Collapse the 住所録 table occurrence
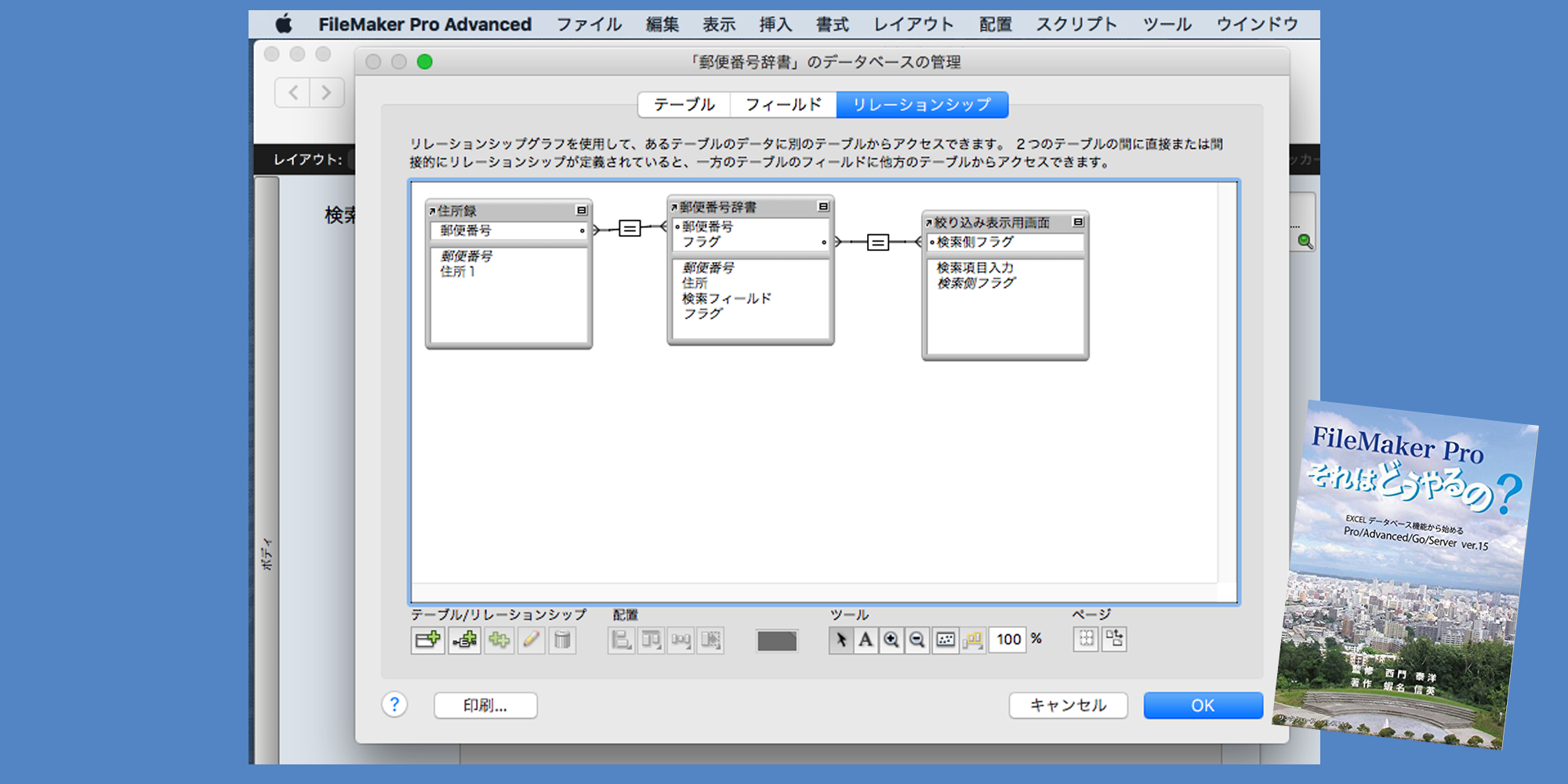1568x784 pixels. pos(581,210)
